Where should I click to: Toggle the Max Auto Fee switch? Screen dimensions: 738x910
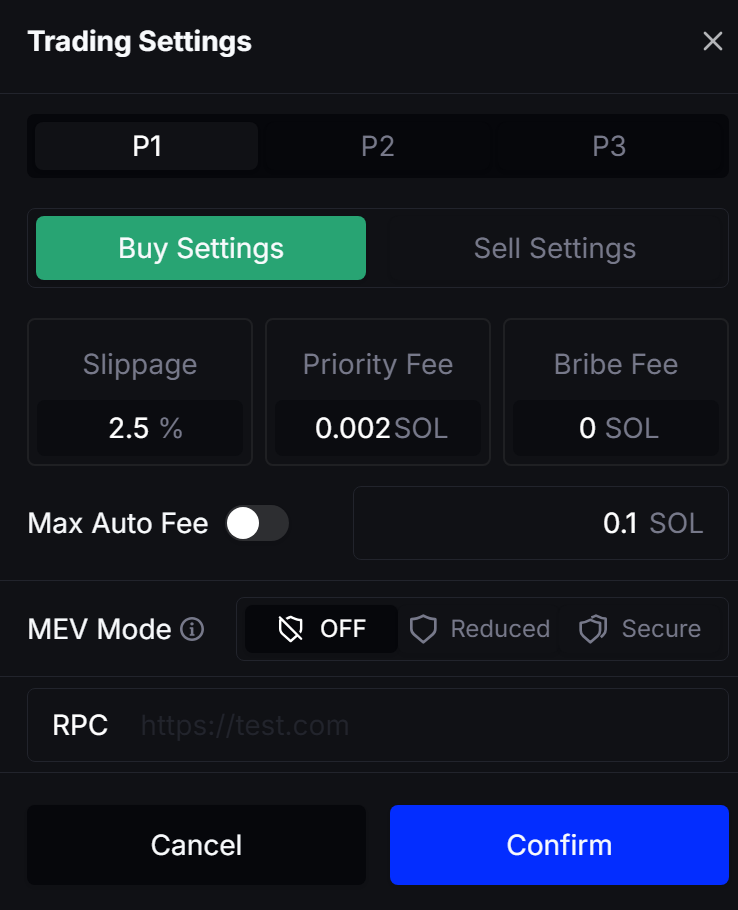257,523
